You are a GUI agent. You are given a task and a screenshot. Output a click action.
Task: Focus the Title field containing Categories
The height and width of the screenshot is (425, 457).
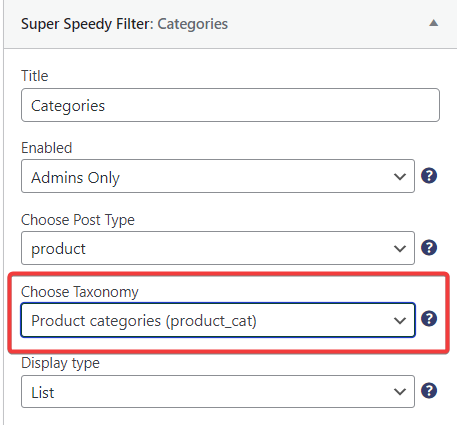230,105
